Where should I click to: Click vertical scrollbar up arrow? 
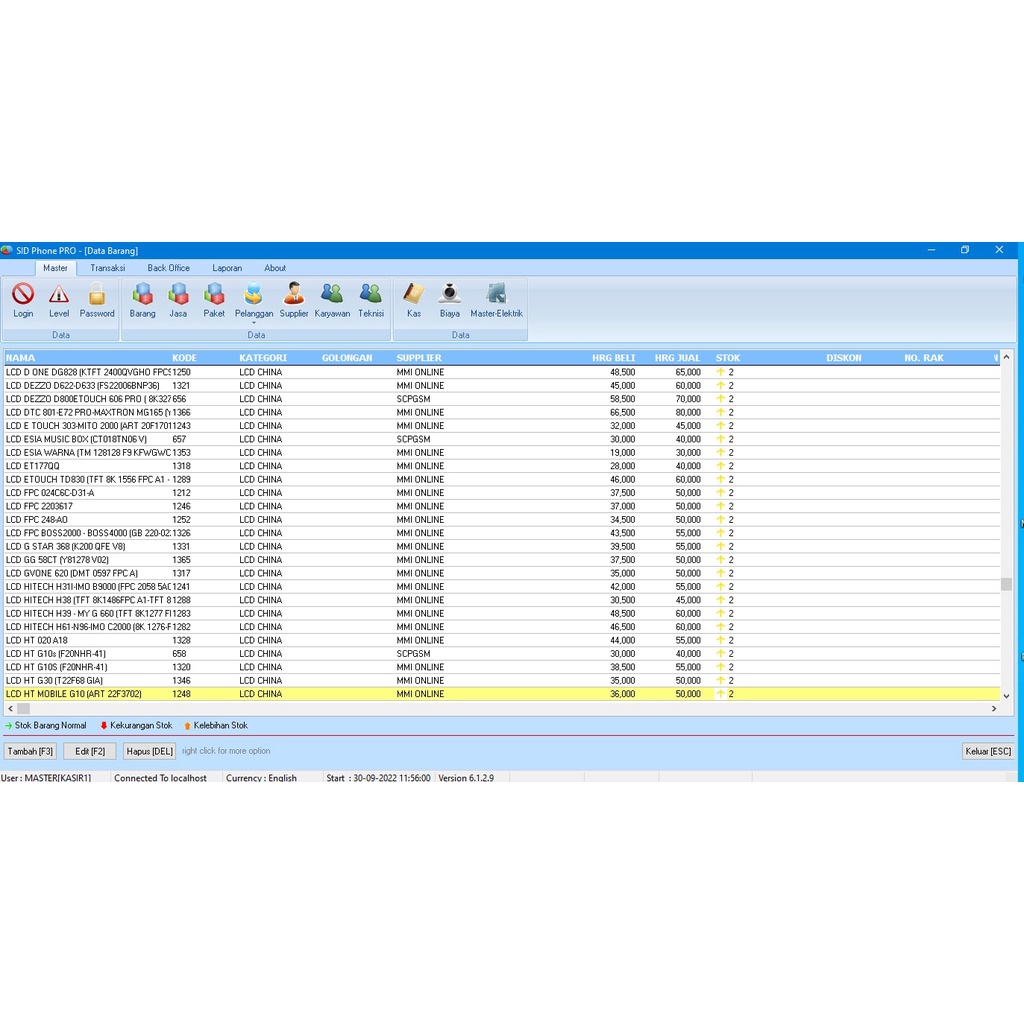[x=1006, y=357]
